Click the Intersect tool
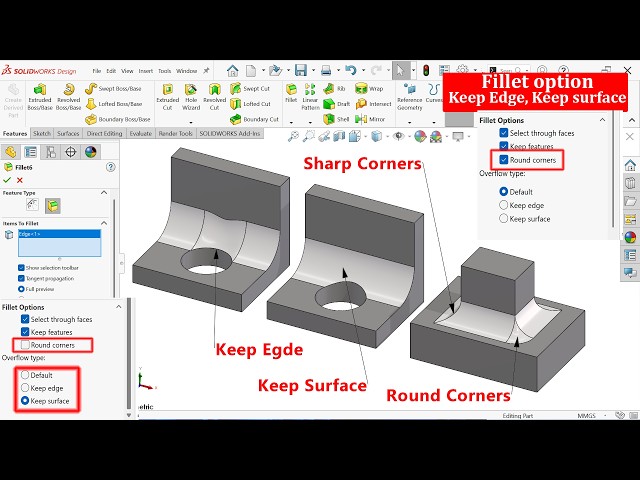 click(371, 104)
